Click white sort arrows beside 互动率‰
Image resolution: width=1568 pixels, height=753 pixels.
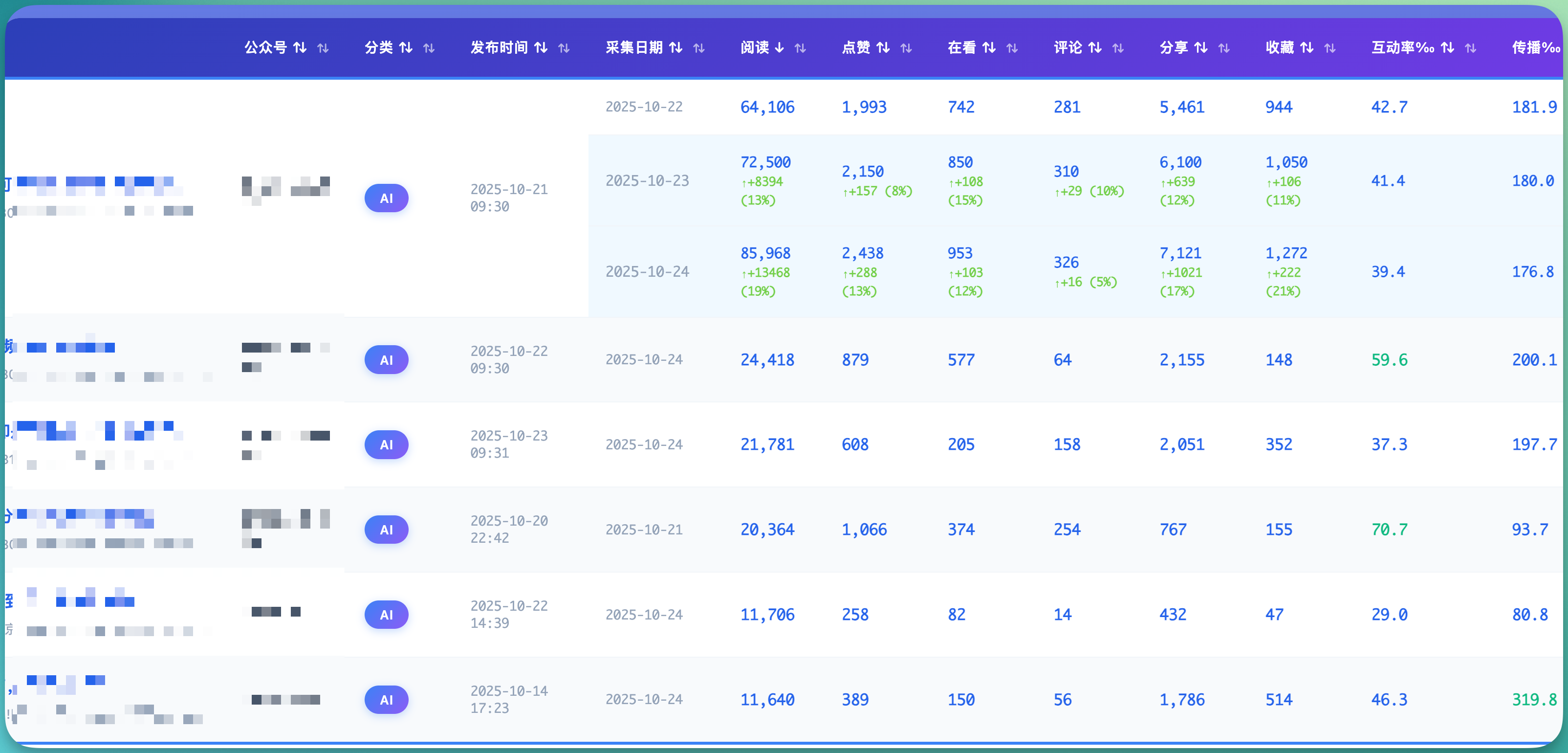click(x=1447, y=47)
